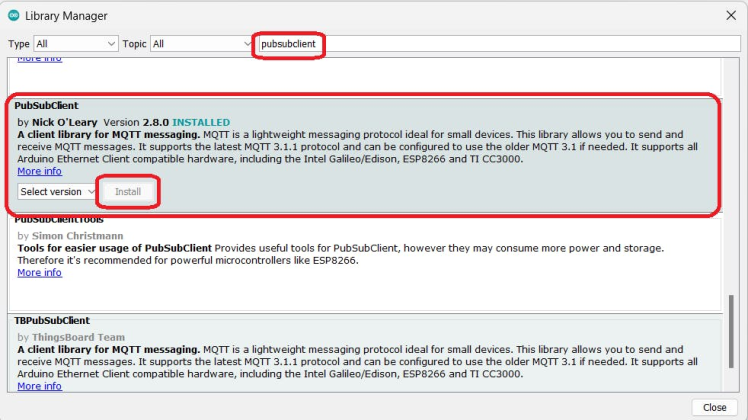Open the Type filter dropdown
This screenshot has height=420, width=748.
(x=76, y=44)
